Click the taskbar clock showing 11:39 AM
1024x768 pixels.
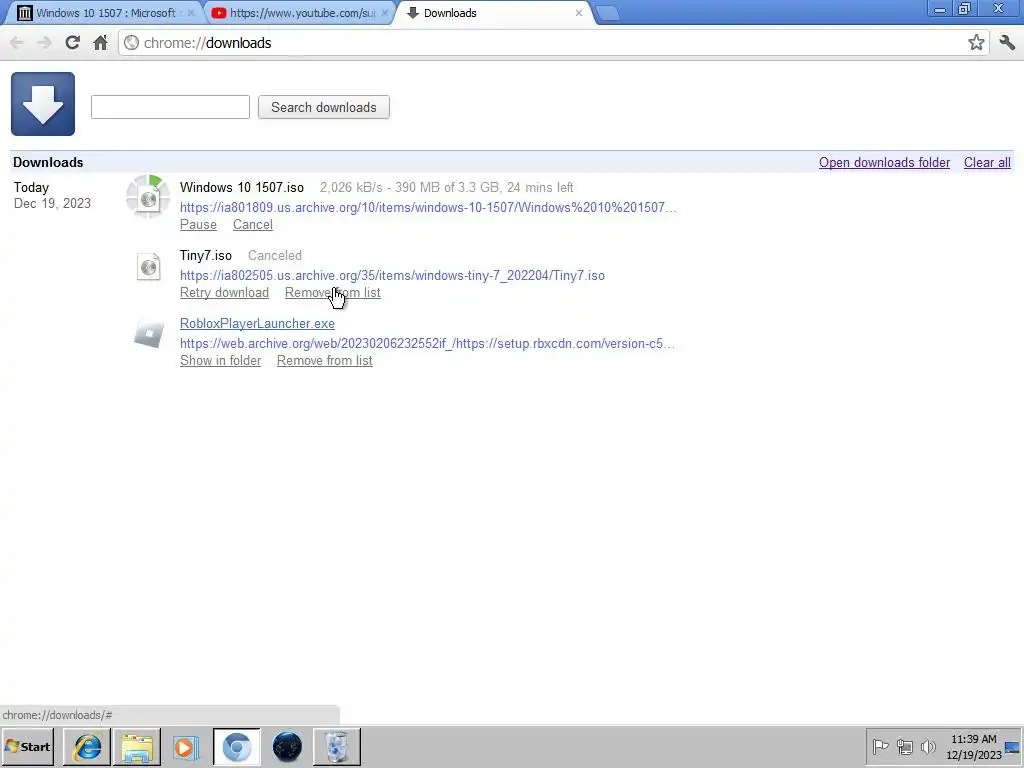coord(973,747)
